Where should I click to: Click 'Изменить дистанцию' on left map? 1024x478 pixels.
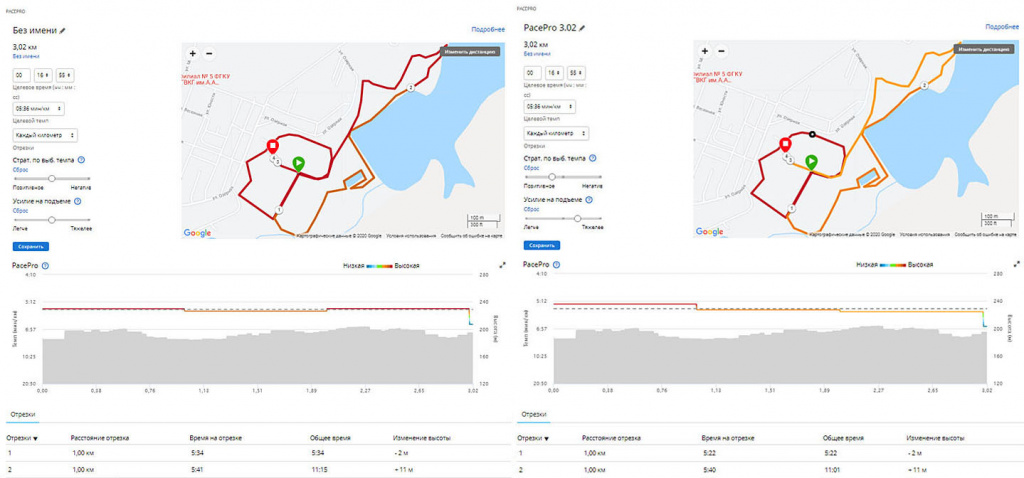pyautogui.click(x=471, y=51)
